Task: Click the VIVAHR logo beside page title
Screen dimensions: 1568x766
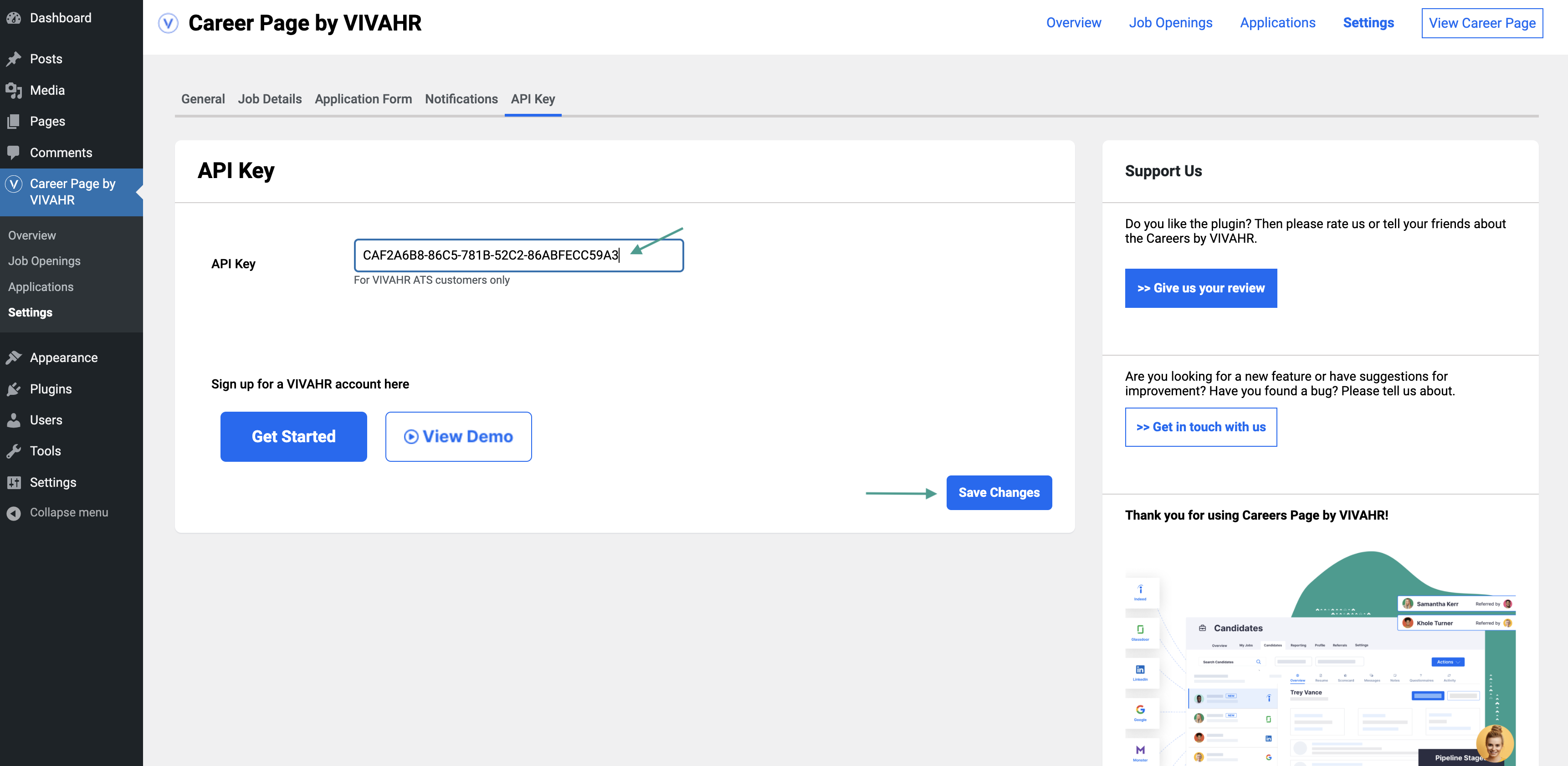Action: [x=168, y=23]
